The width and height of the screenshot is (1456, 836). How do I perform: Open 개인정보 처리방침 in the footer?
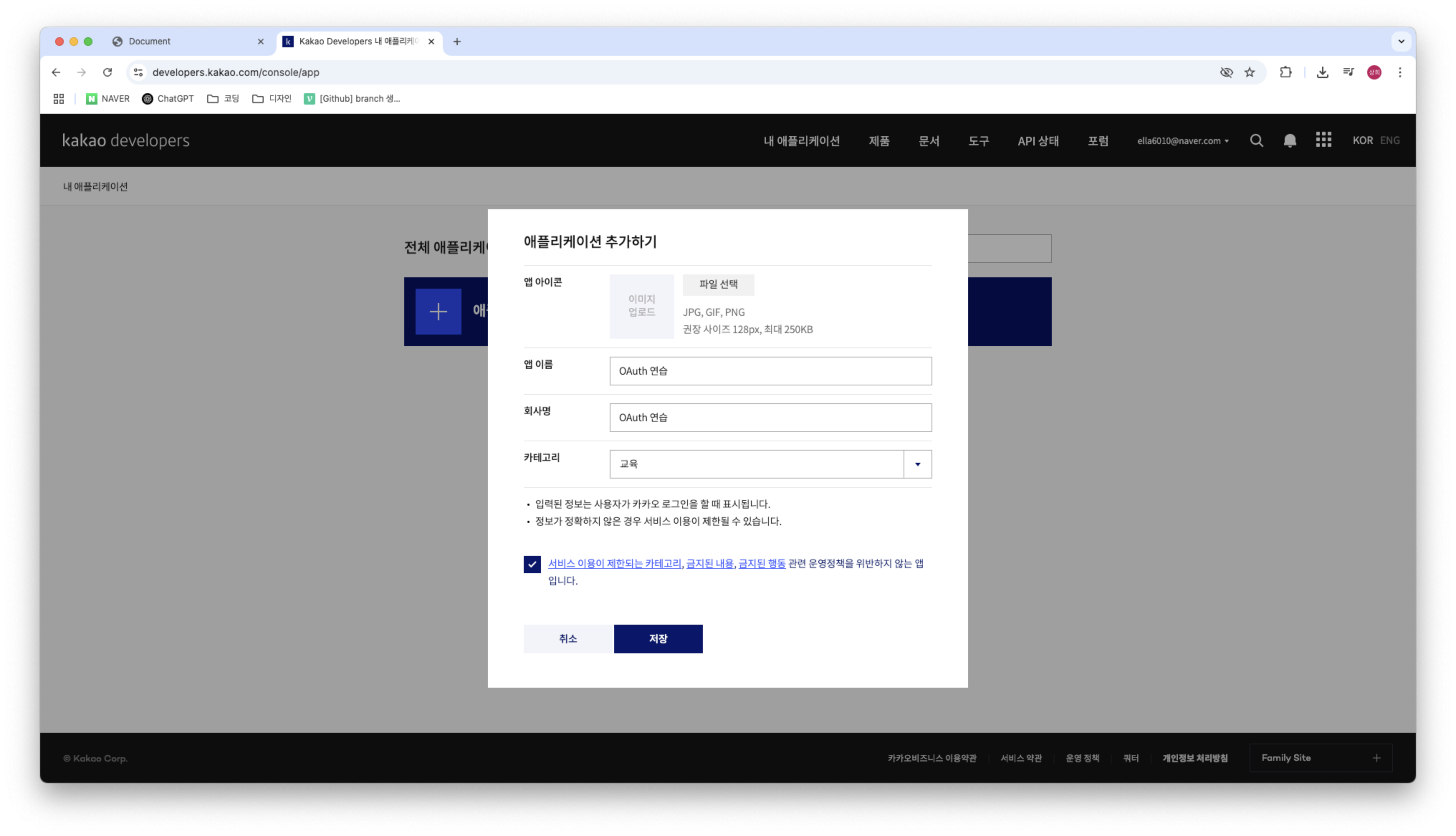coord(1195,758)
